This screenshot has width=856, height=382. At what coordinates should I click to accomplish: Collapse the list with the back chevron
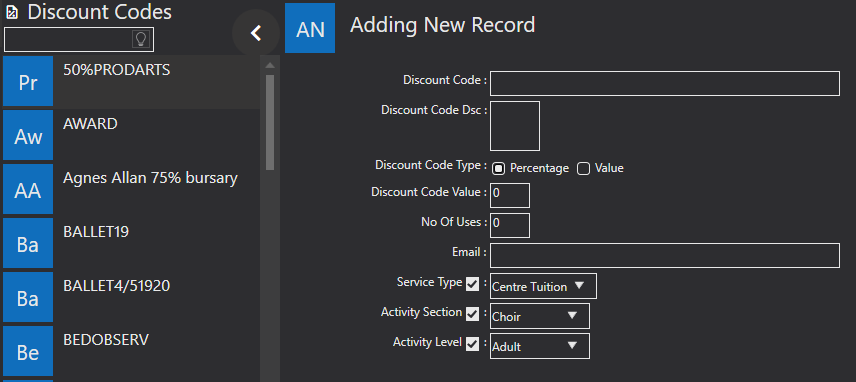click(256, 33)
